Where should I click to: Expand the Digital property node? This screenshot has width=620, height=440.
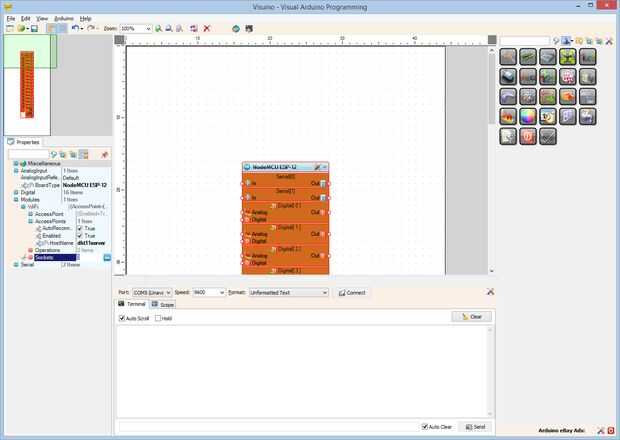pos(16,193)
